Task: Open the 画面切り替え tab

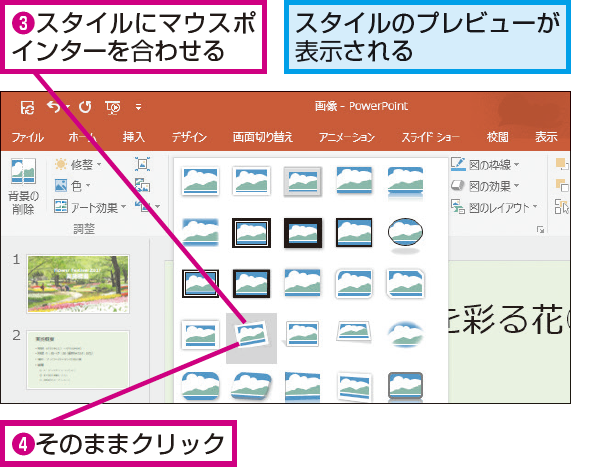Action: tap(262, 137)
